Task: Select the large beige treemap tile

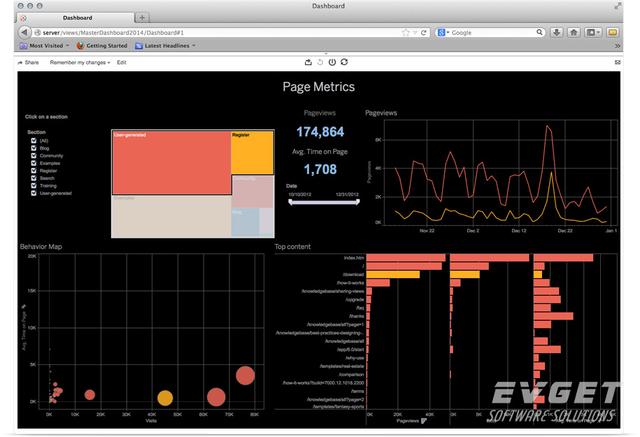Action: (171, 217)
